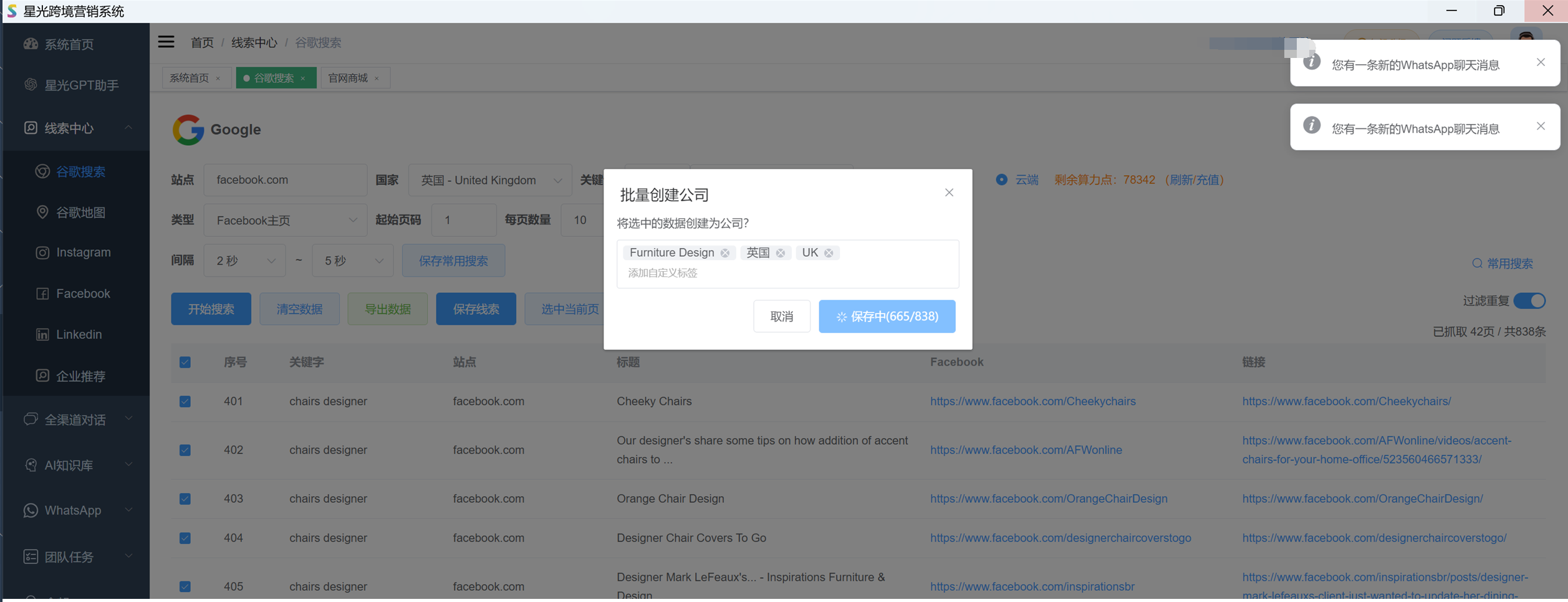This screenshot has height=602, width=1568.
Task: Click 导出数据 button
Action: point(387,309)
